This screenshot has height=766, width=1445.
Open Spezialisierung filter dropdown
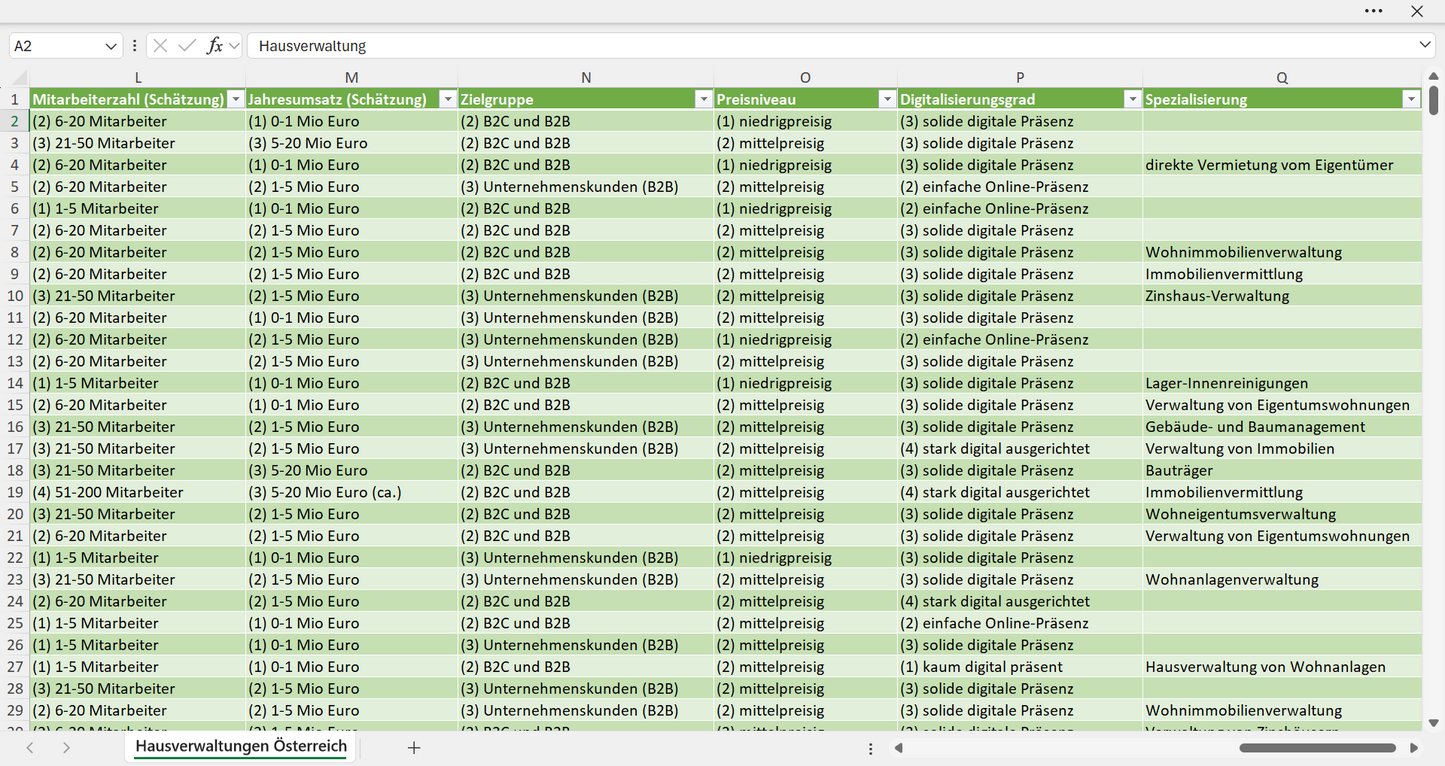(x=1411, y=99)
